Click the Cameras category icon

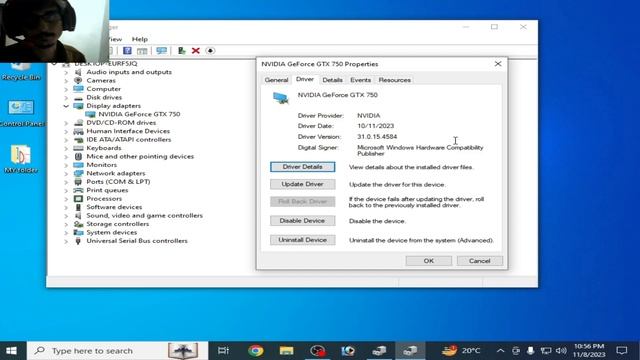(78, 81)
